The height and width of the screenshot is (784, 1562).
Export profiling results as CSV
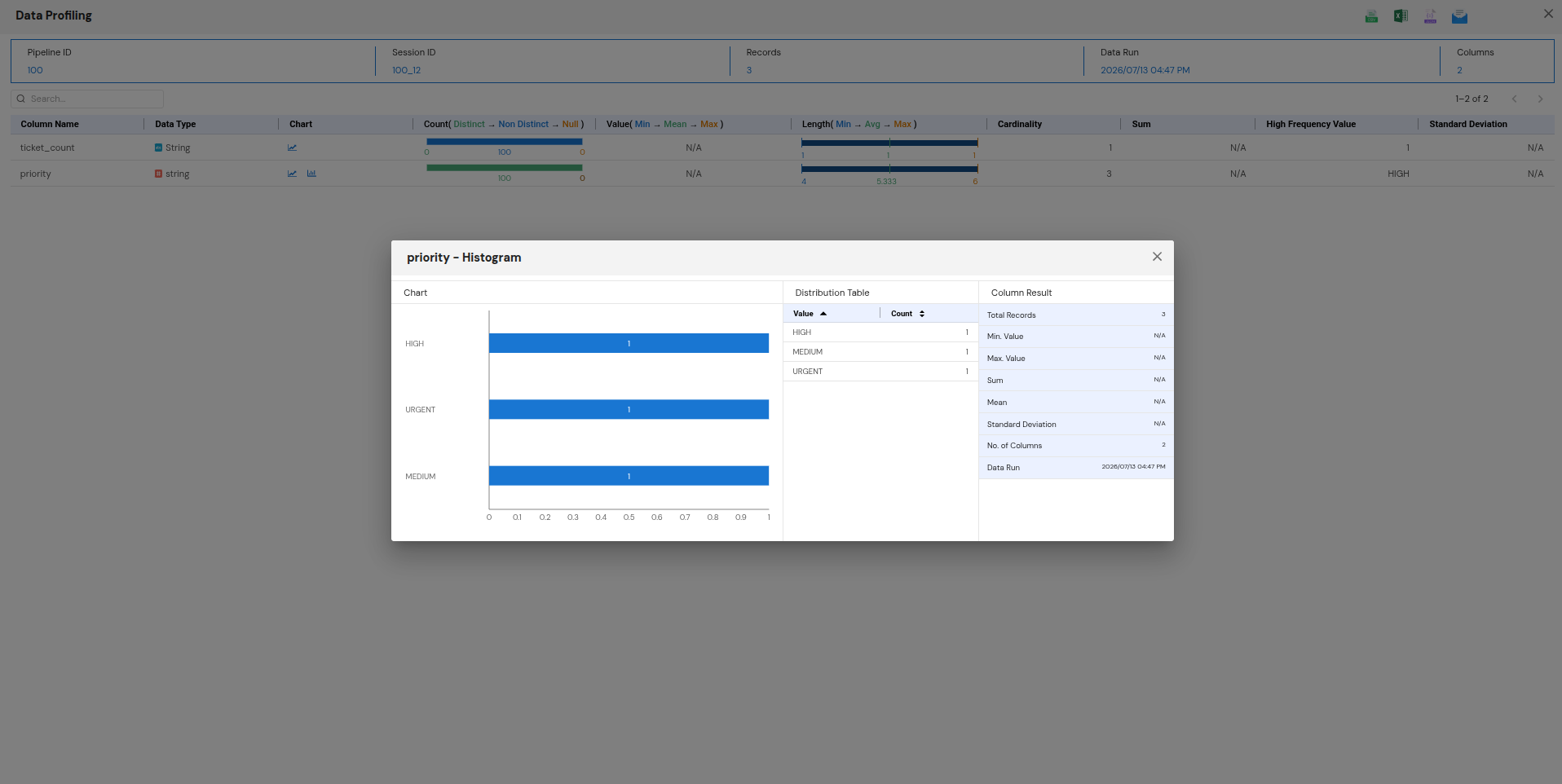click(1371, 16)
